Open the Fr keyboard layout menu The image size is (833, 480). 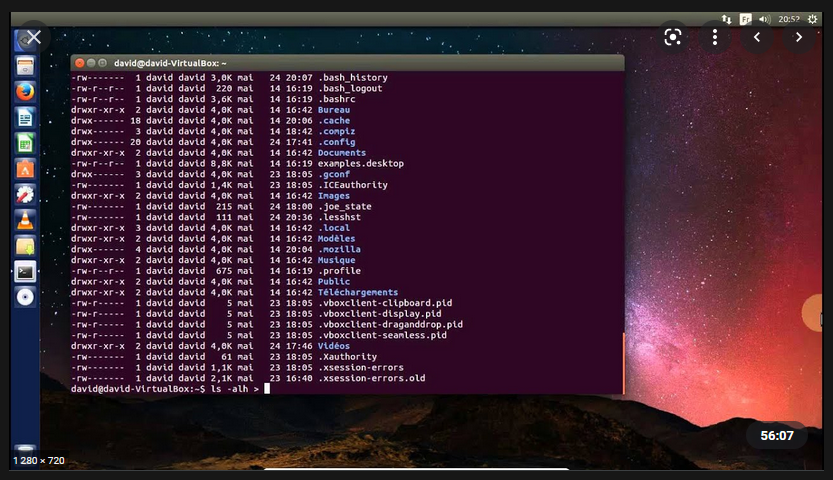(x=745, y=18)
